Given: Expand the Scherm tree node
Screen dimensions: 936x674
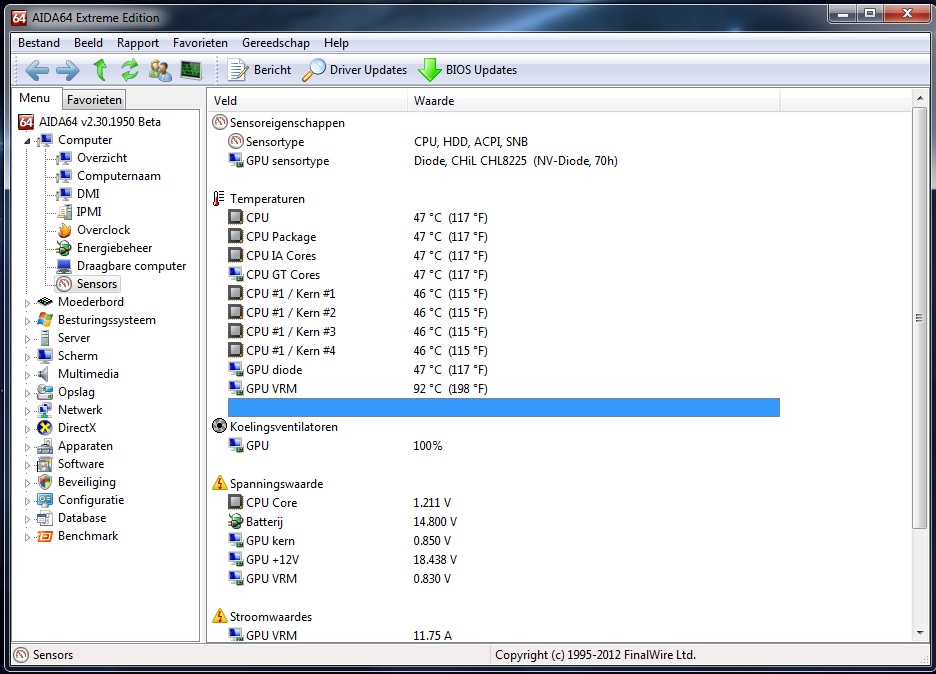Looking at the screenshot, I should coord(27,356).
